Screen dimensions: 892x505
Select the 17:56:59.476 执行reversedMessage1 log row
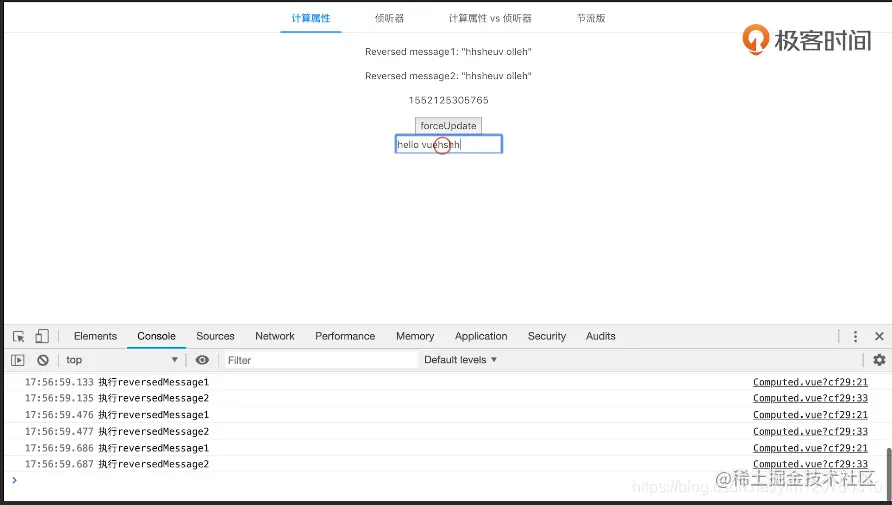coord(445,415)
